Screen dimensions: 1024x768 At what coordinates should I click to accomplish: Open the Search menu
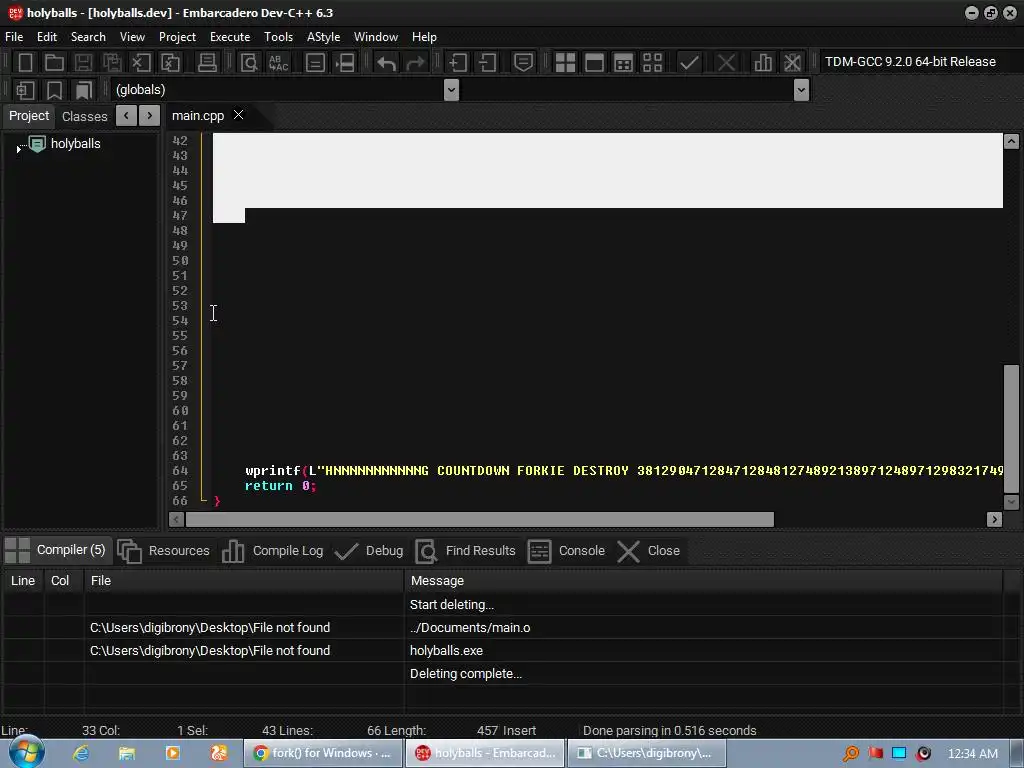click(88, 37)
